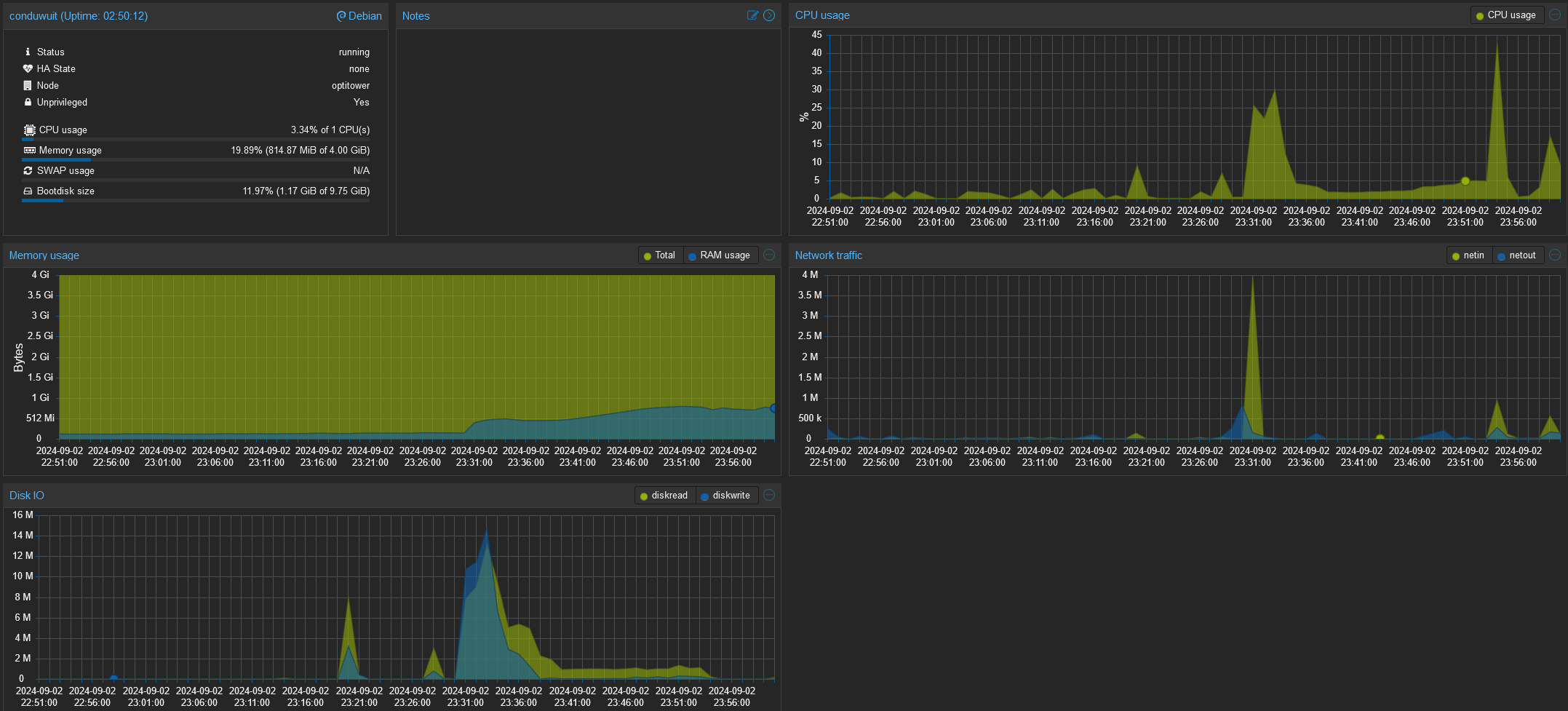Click the Network traffic chart title
1568x711 pixels.
point(829,255)
